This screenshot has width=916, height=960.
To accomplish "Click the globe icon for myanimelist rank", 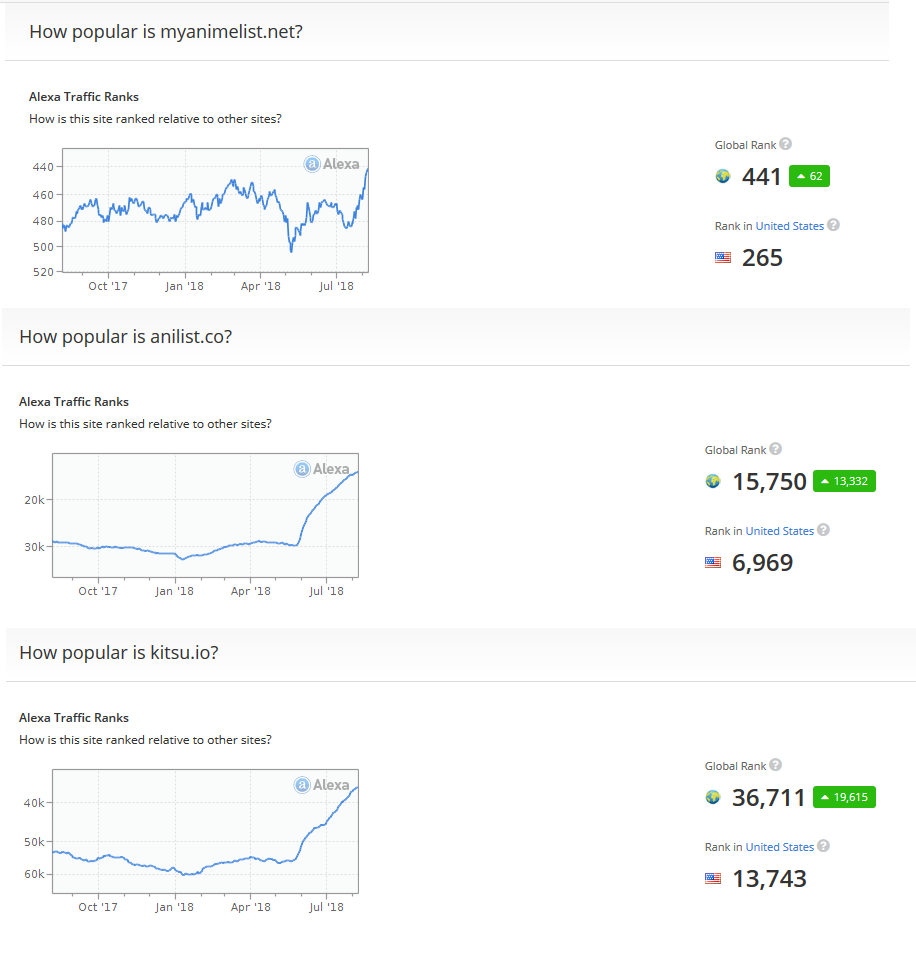I will click(723, 177).
